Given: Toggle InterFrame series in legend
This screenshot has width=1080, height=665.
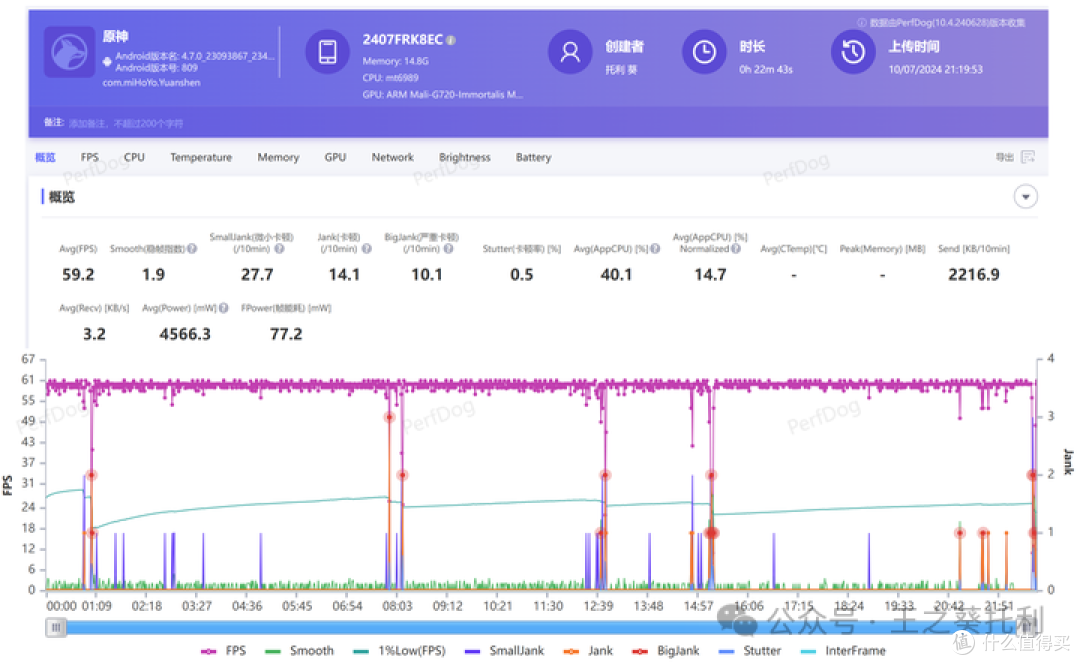Looking at the screenshot, I should pyautogui.click(x=844, y=651).
